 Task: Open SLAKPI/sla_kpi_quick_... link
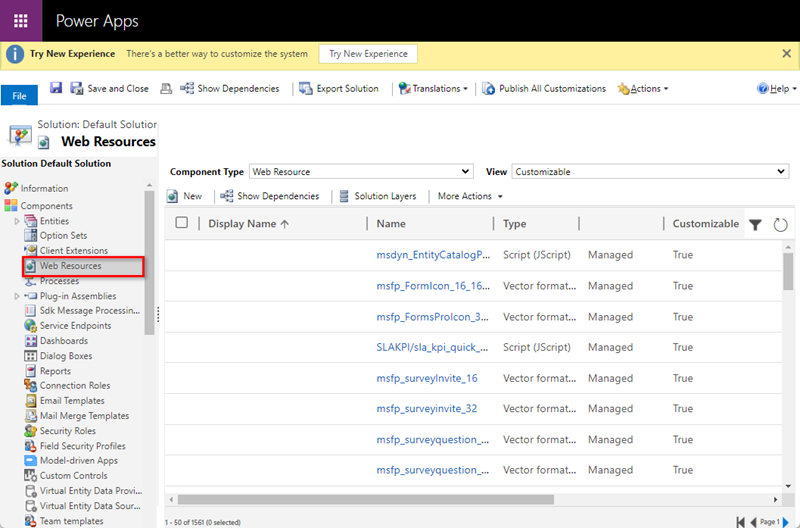point(432,347)
